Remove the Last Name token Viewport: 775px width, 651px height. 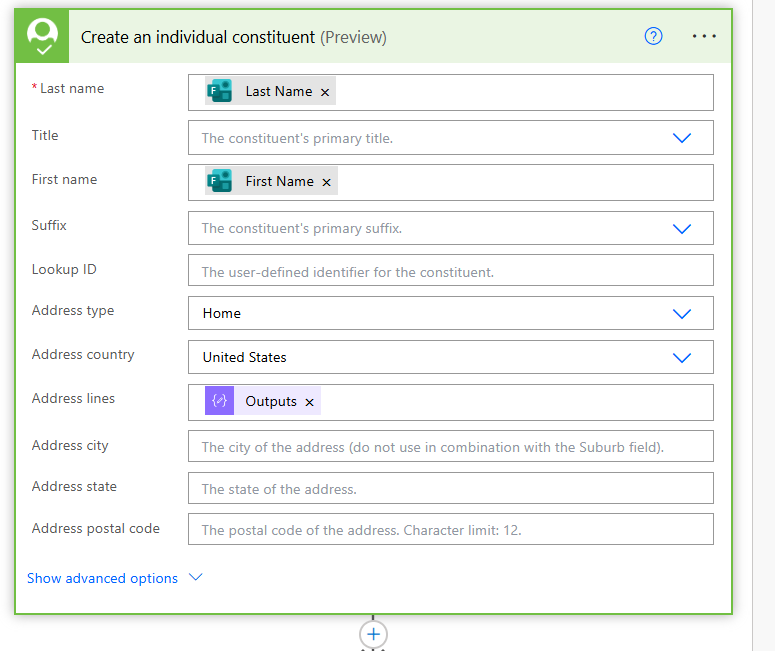tap(325, 92)
